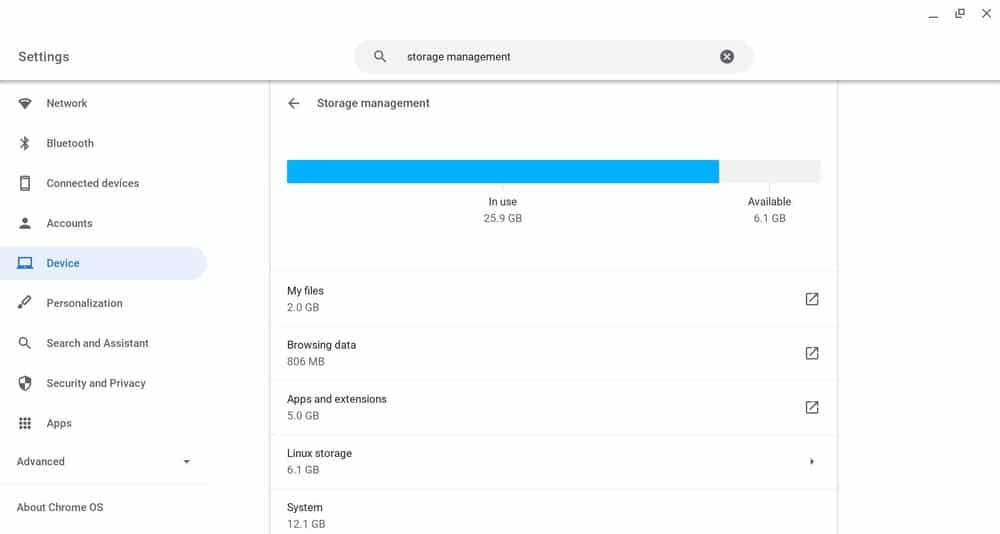Click the back arrow beside Storage management
Viewport: 1000px width, 534px height.
pyautogui.click(x=293, y=103)
